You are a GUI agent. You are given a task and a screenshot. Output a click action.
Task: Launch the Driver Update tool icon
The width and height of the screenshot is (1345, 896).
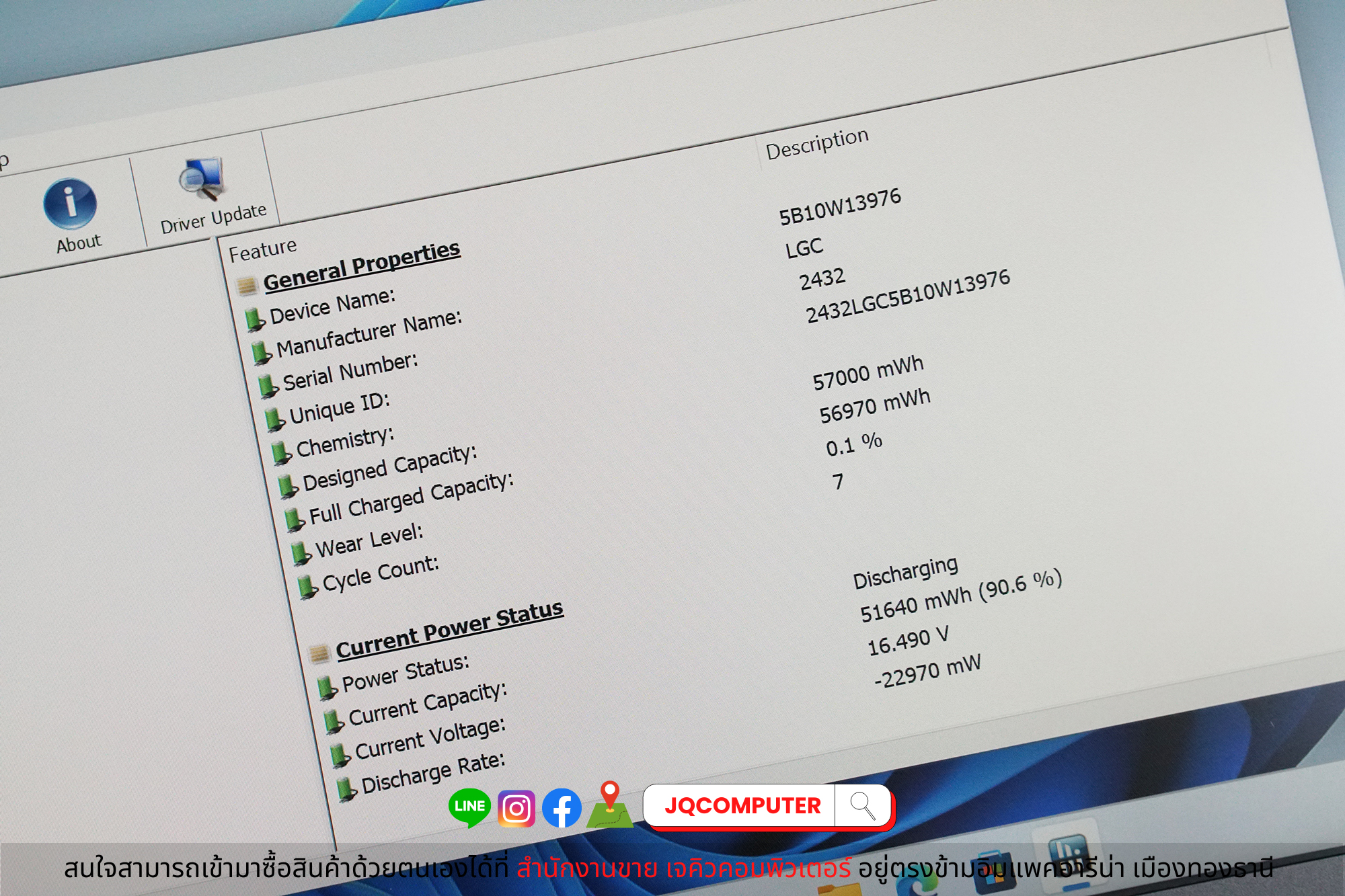point(201,179)
